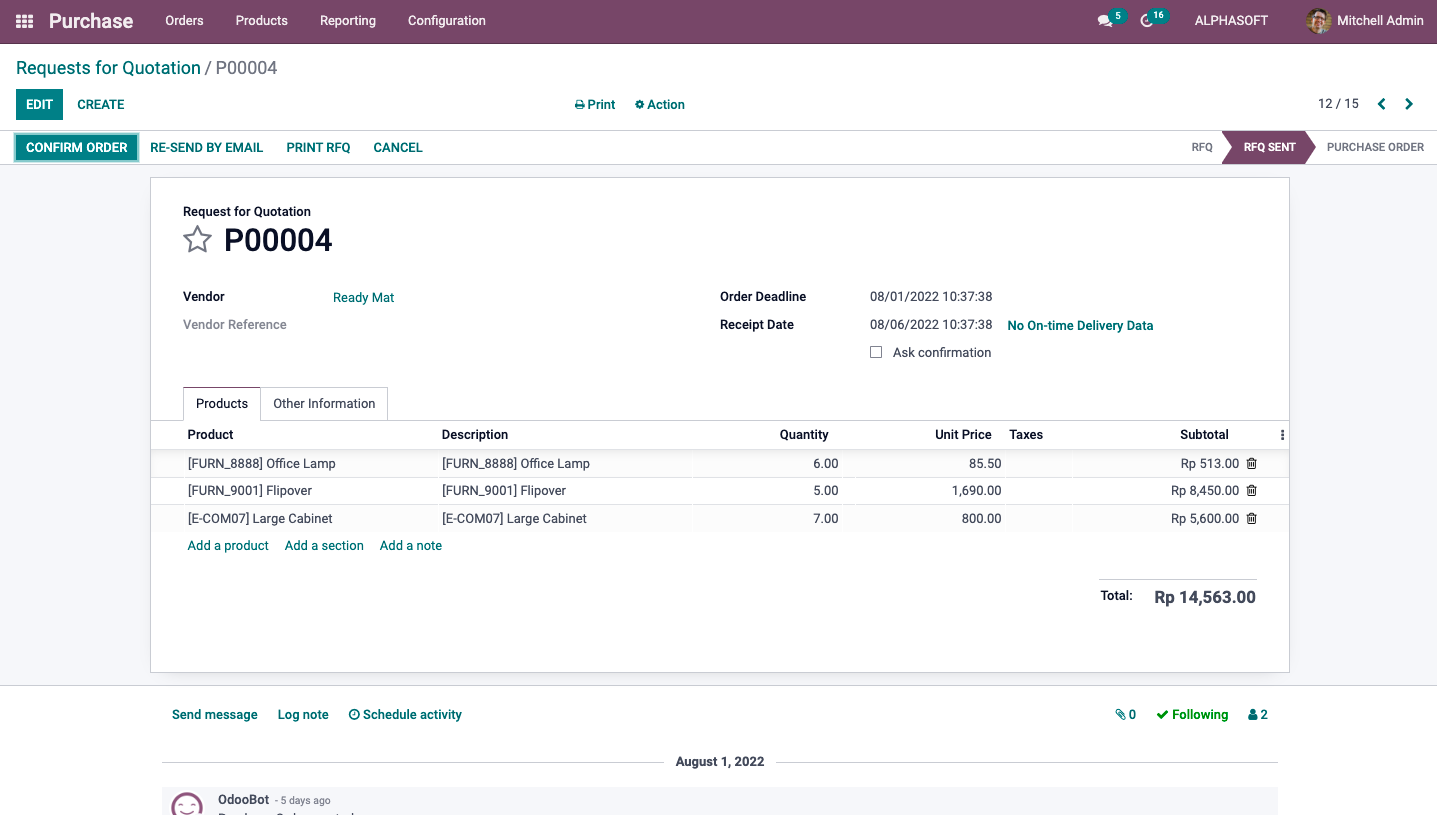Click Large Cabinet subtotal Rp 5,600.00
The image size is (1437, 815).
pos(1205,519)
